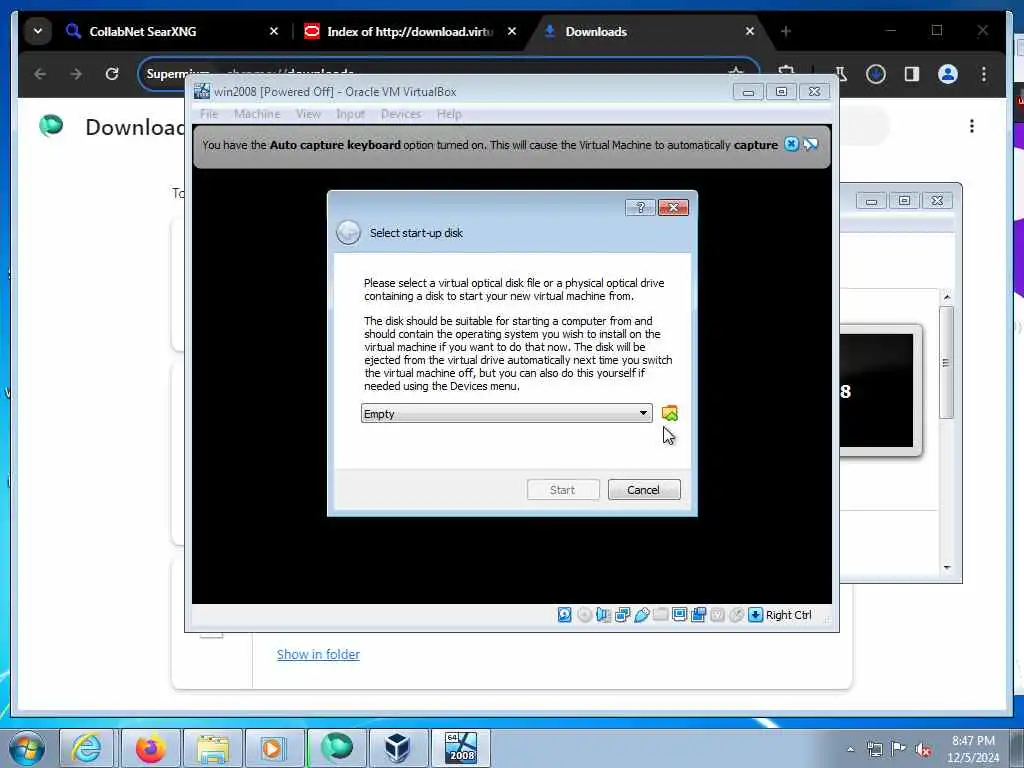The width and height of the screenshot is (1024, 768).
Task: Click the browser back arrow
Action: [x=40, y=74]
